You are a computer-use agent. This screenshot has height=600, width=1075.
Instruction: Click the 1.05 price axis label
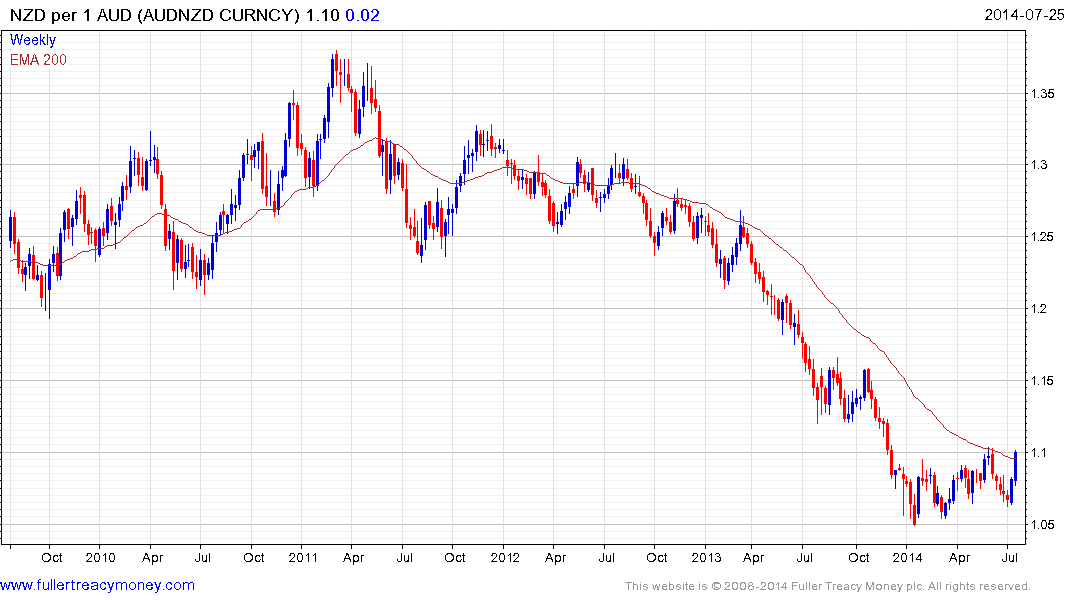click(1043, 525)
